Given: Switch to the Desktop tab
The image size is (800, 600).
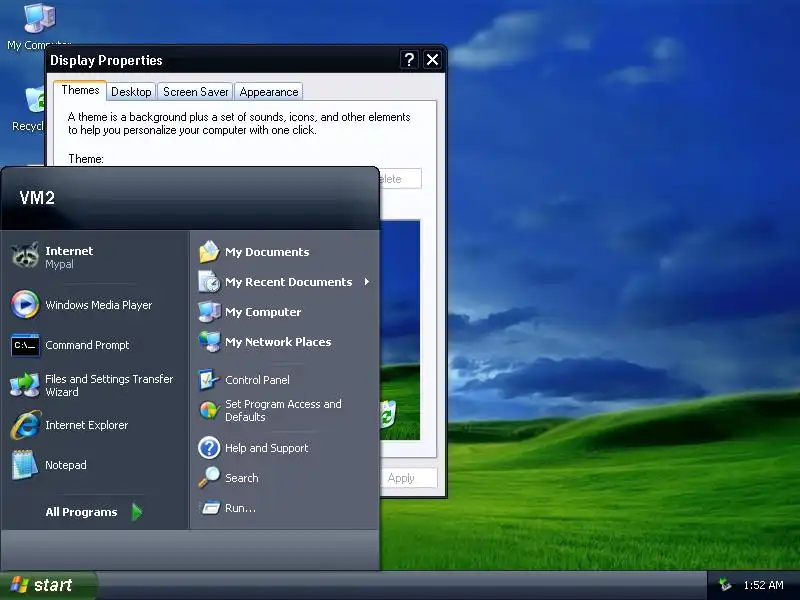Looking at the screenshot, I should 131,92.
